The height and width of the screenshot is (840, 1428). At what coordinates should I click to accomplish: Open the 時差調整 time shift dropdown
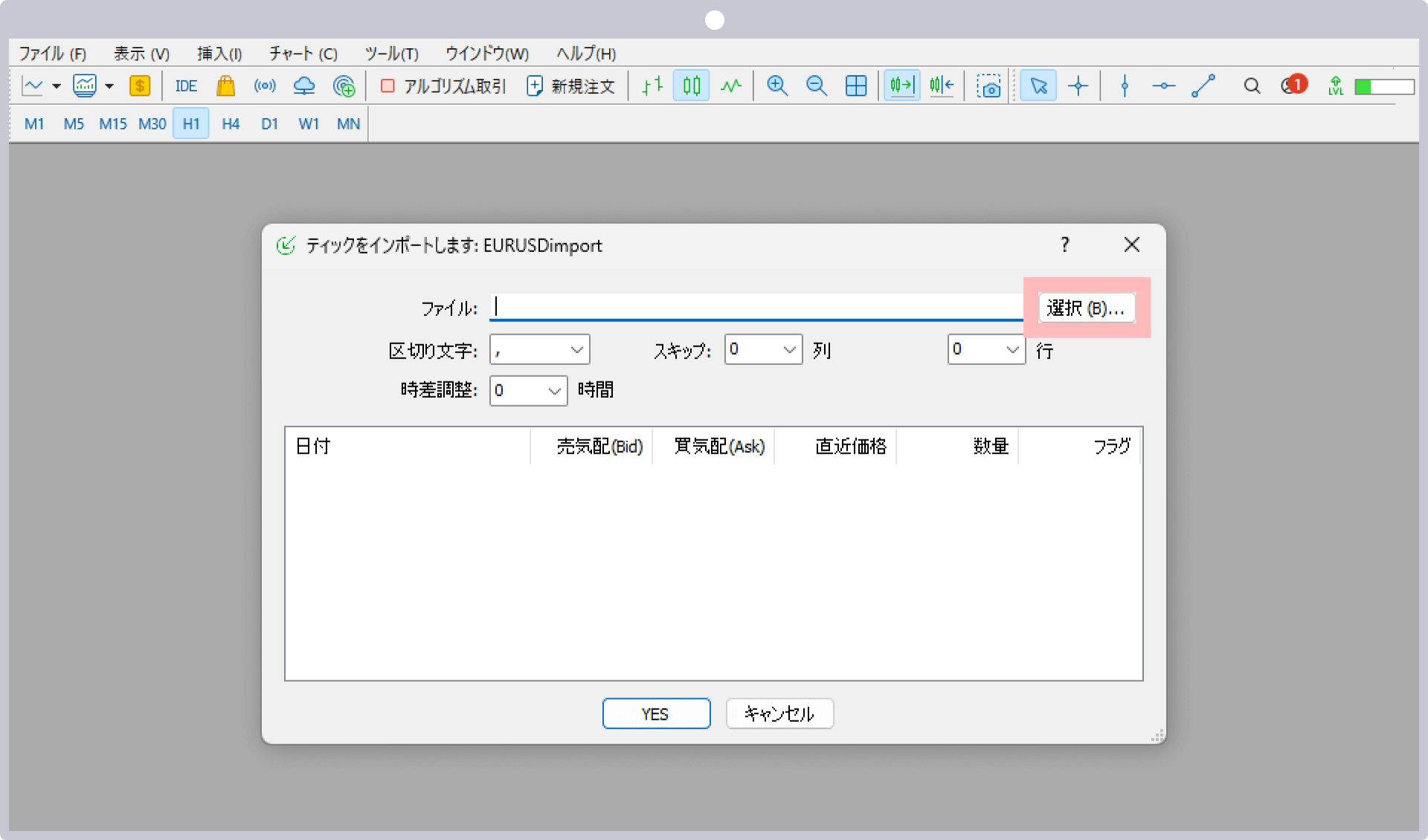[529, 390]
